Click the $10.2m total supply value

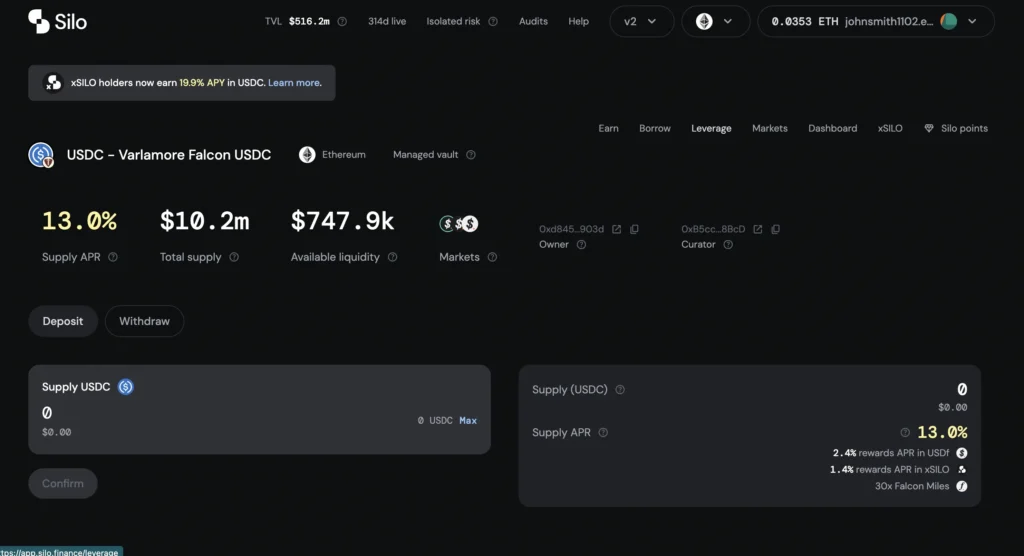point(205,221)
